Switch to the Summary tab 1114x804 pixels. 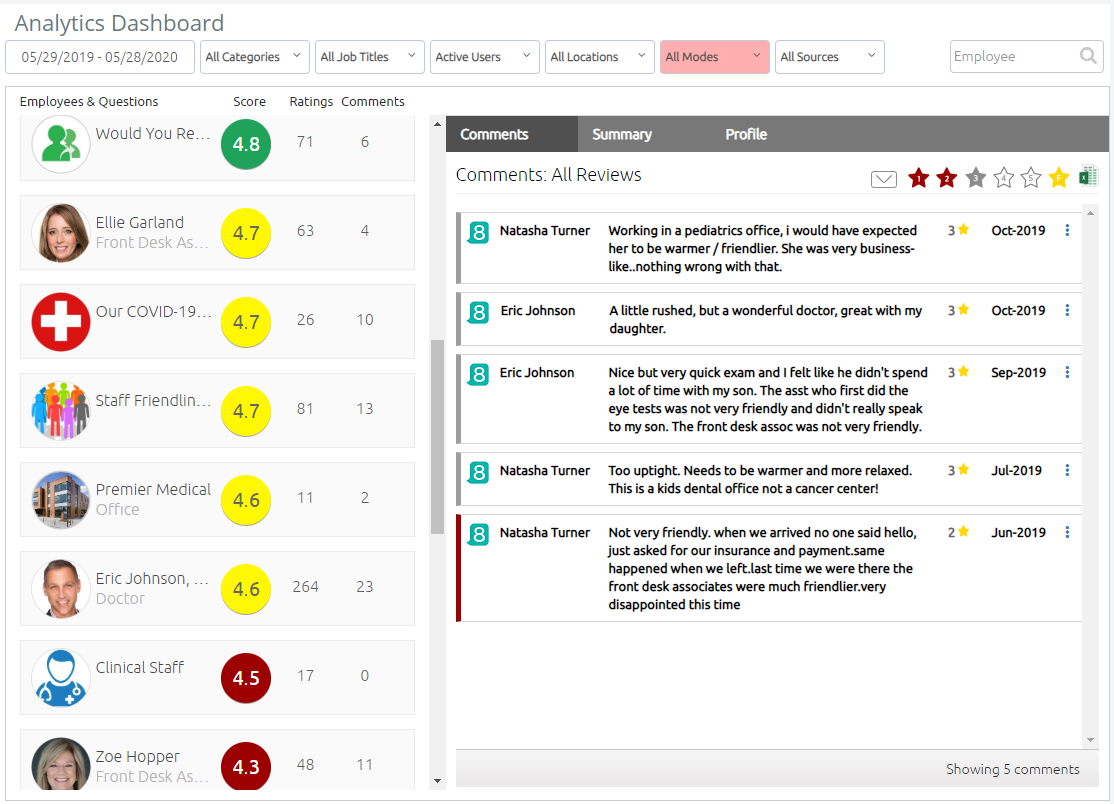[x=621, y=134]
